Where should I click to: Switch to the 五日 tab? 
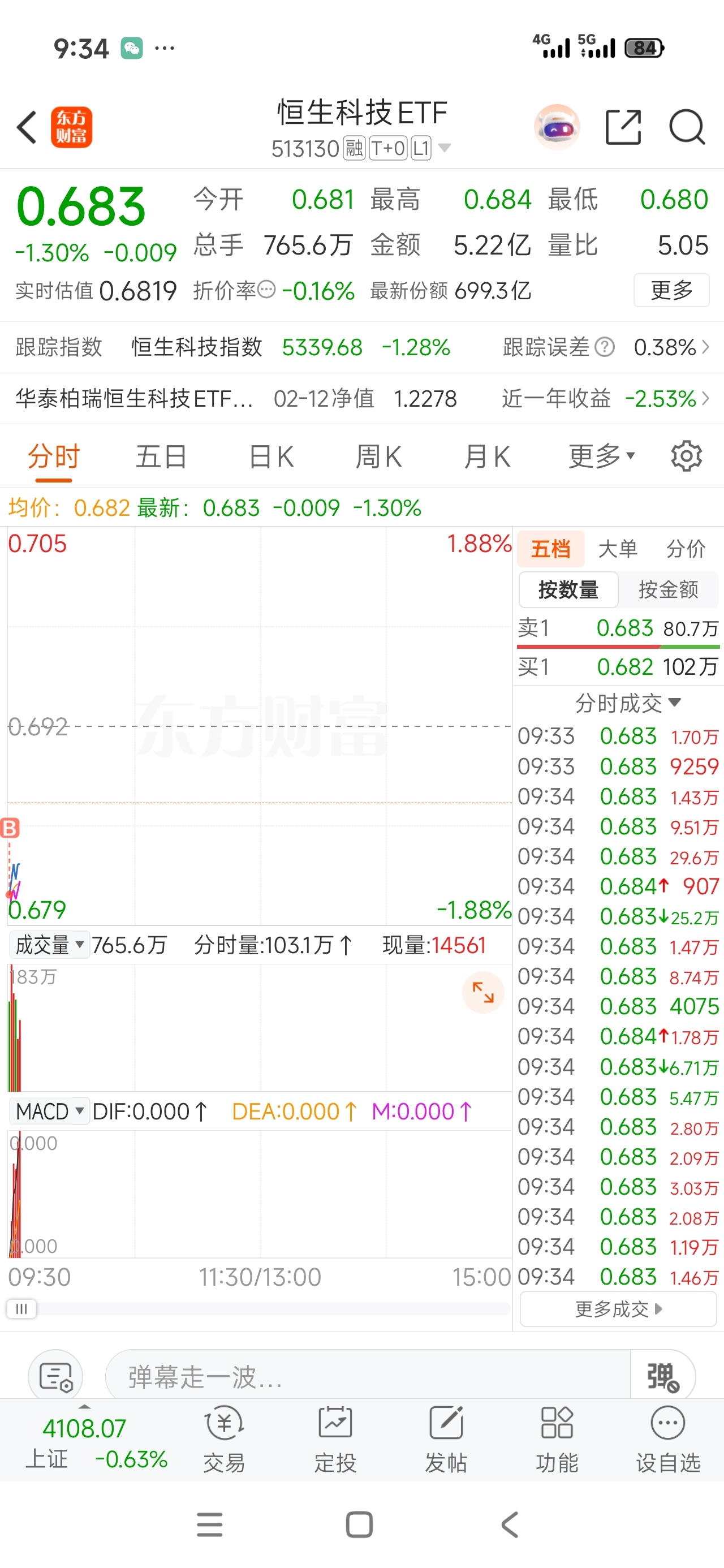point(161,456)
